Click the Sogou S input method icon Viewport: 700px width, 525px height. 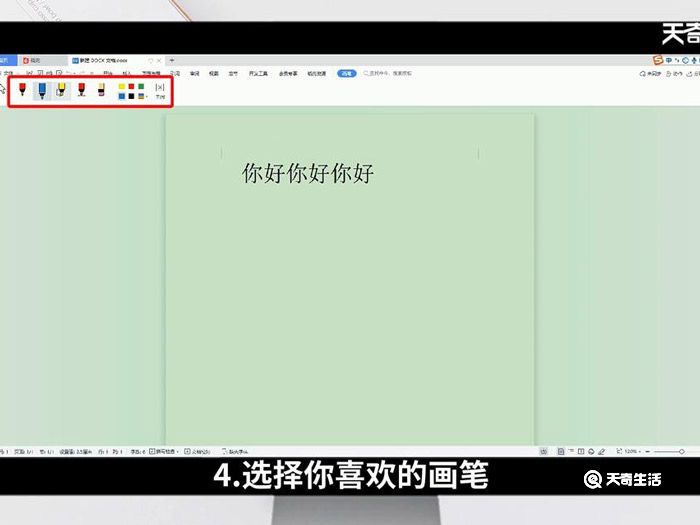point(658,60)
